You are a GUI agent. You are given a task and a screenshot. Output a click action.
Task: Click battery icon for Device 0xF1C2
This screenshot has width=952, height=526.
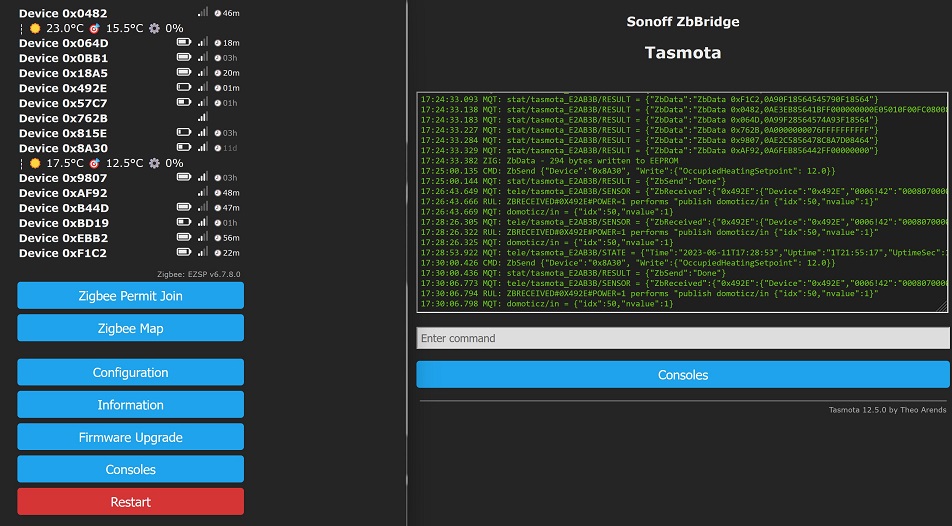pyautogui.click(x=183, y=252)
